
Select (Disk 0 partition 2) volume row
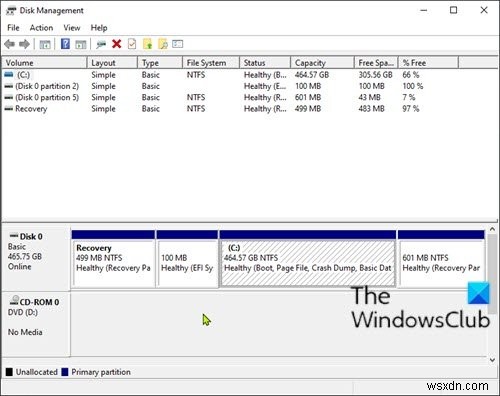pyautogui.click(x=230, y=86)
